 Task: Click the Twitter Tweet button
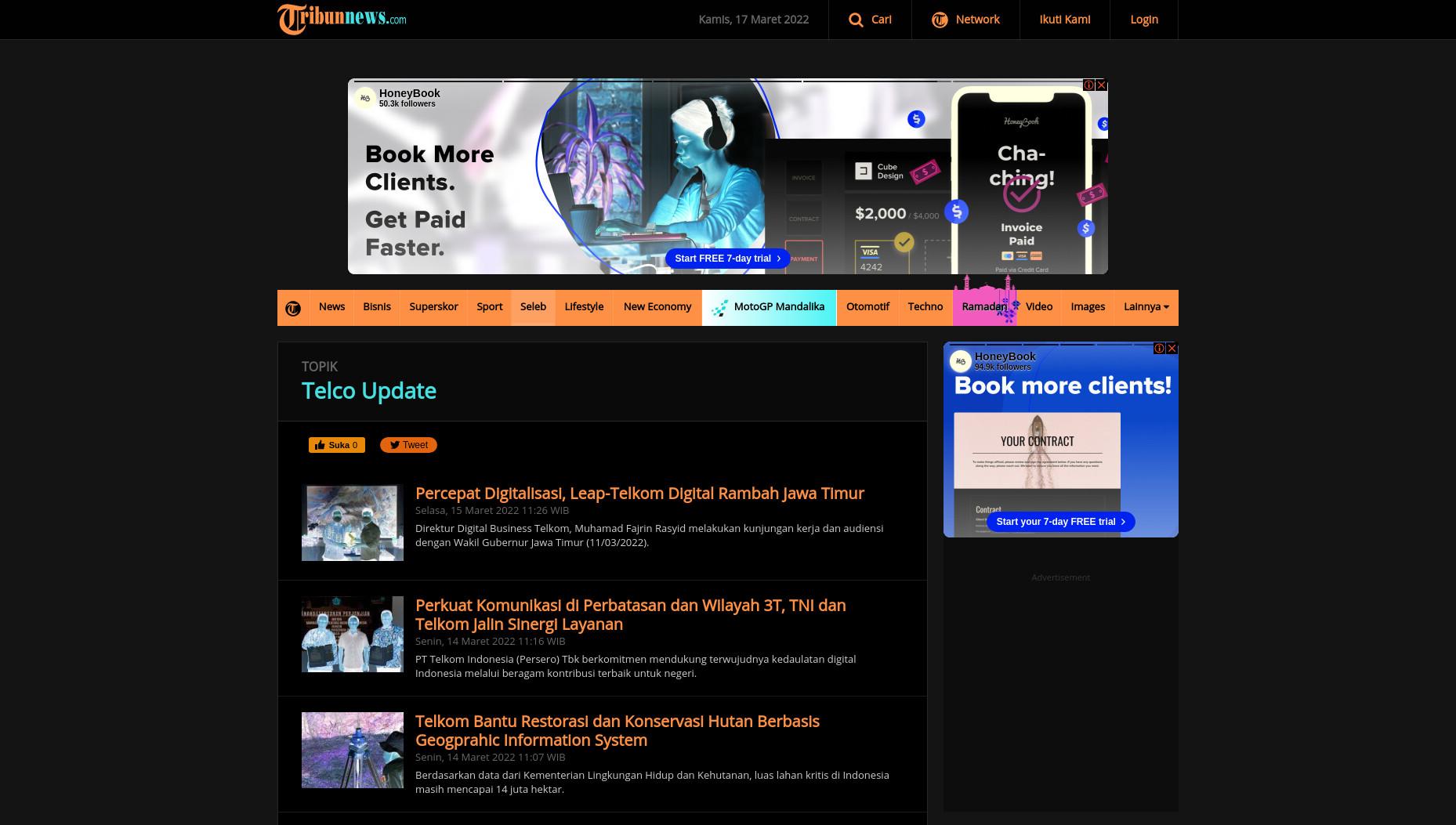[x=408, y=445]
